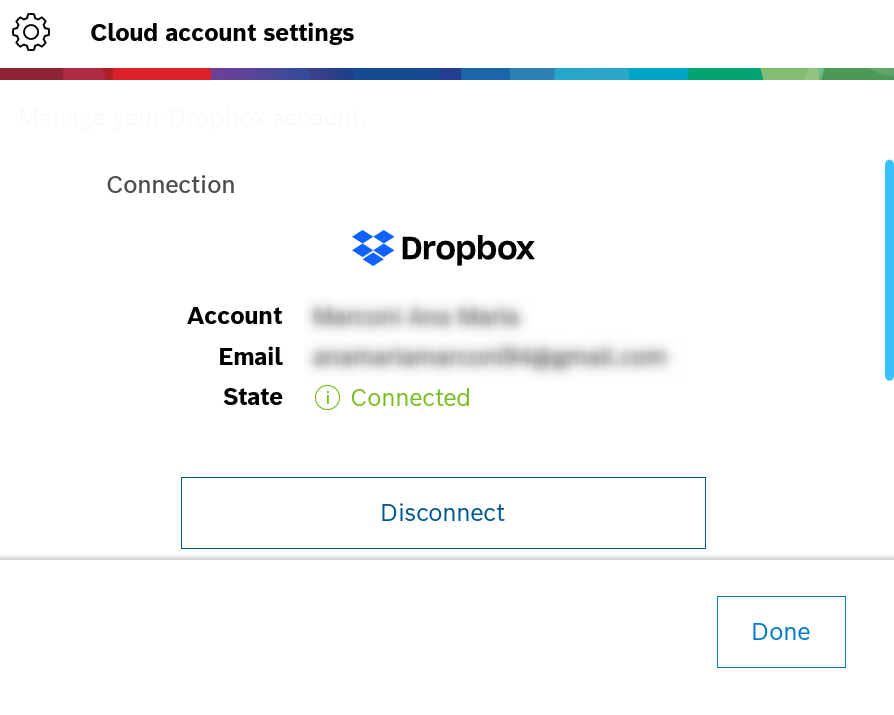Click the State label

click(253, 397)
